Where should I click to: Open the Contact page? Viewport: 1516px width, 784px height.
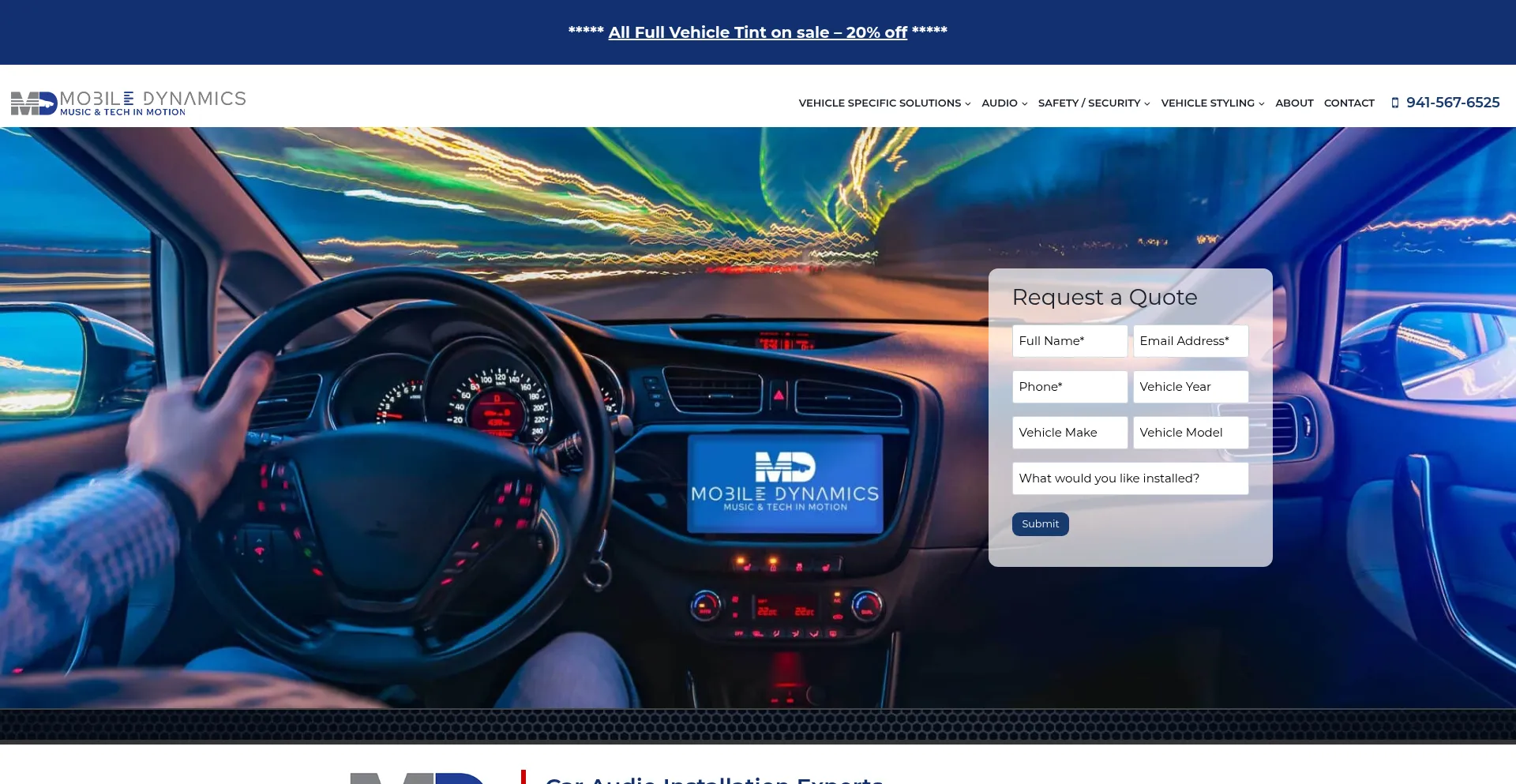click(x=1349, y=103)
